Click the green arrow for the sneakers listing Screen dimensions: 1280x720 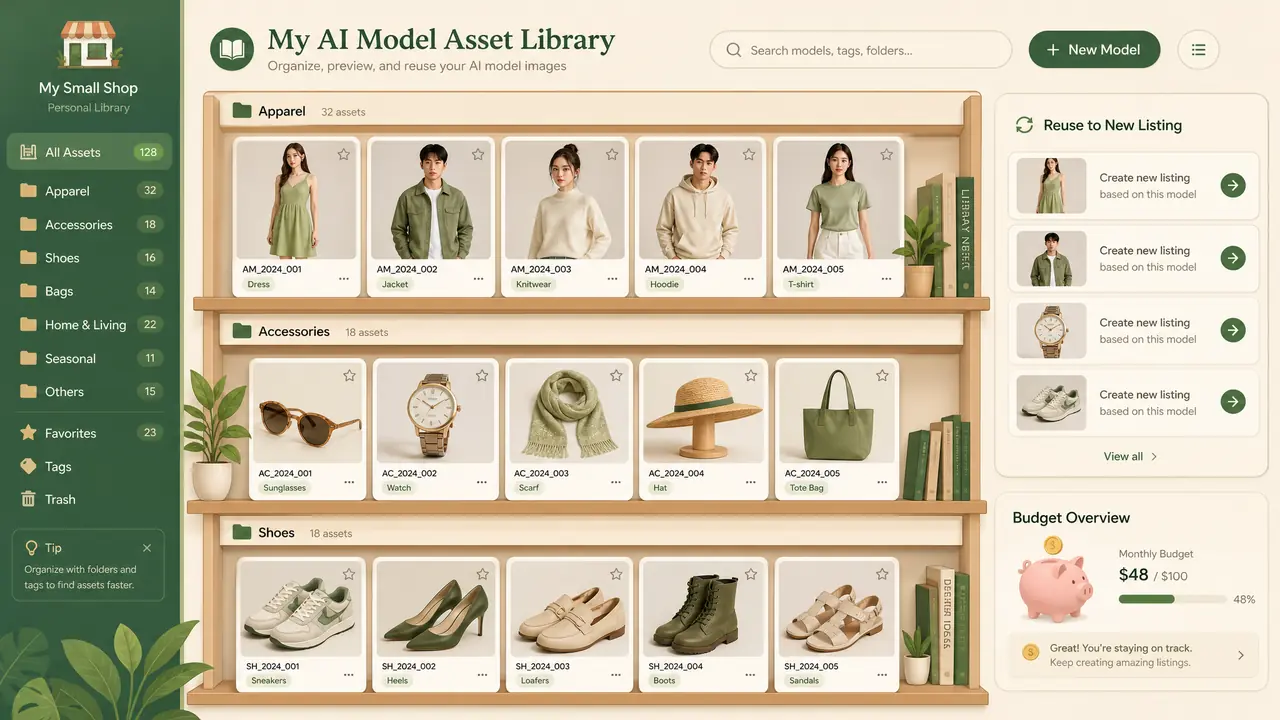pyautogui.click(x=1233, y=402)
